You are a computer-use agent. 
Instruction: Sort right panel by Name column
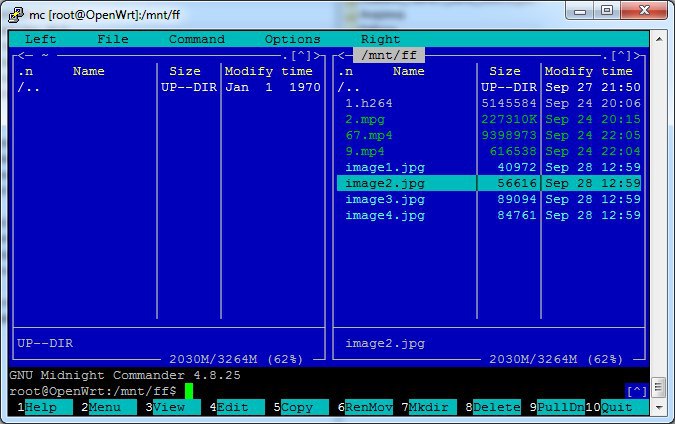tap(409, 71)
